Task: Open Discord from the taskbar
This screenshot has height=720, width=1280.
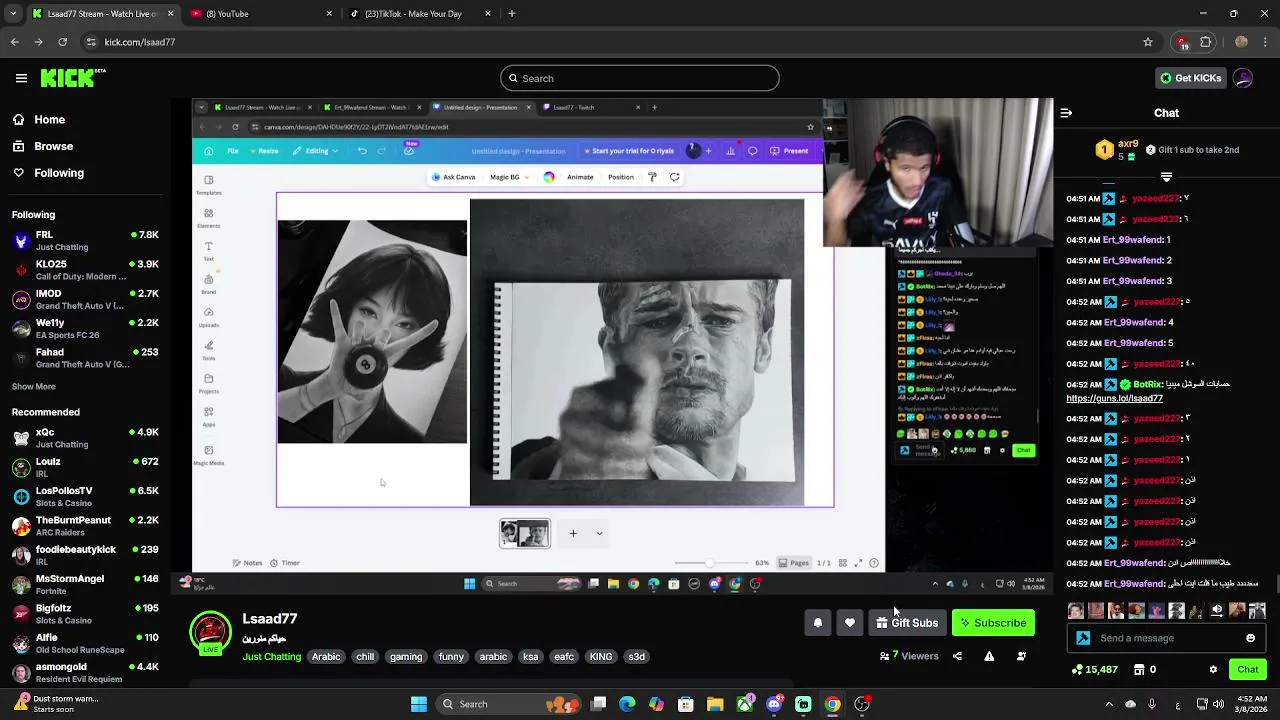Action: pos(774,704)
